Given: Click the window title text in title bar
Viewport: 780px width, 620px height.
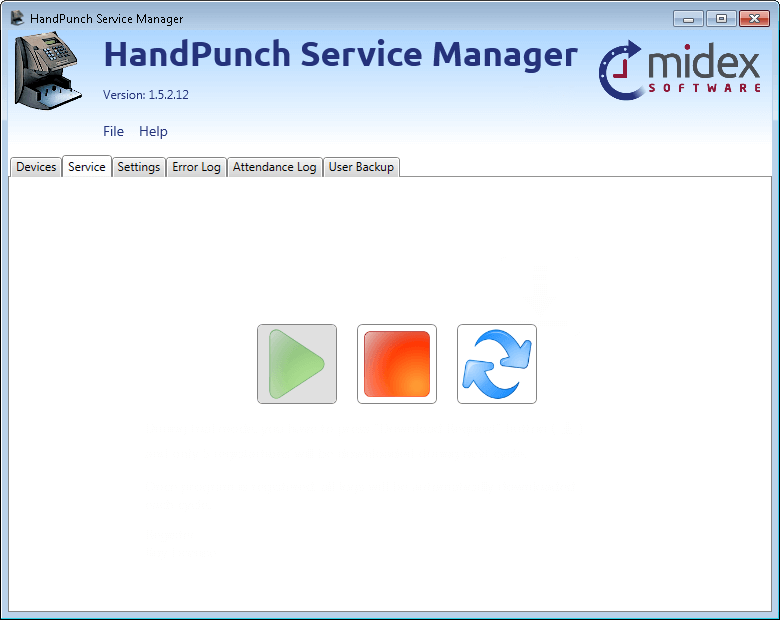Looking at the screenshot, I should point(106,19).
